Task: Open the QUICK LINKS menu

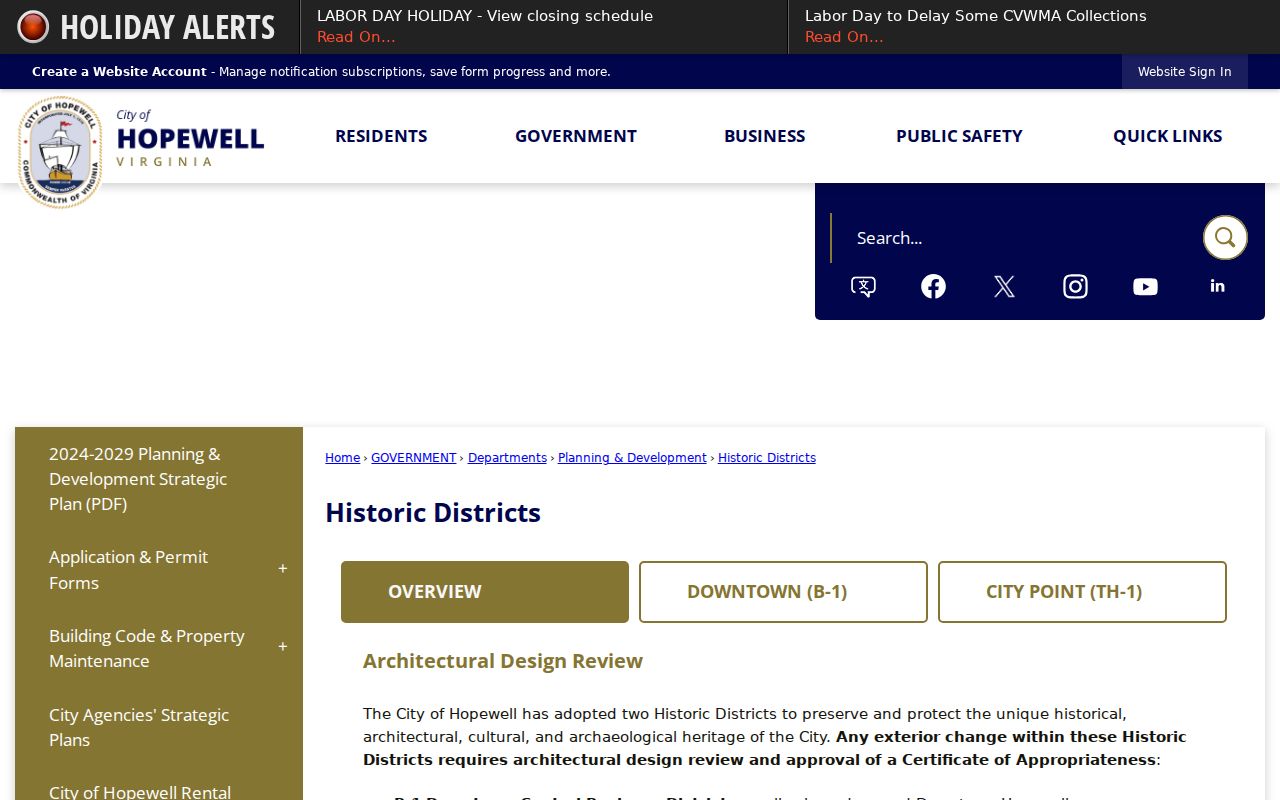Action: point(1168,136)
